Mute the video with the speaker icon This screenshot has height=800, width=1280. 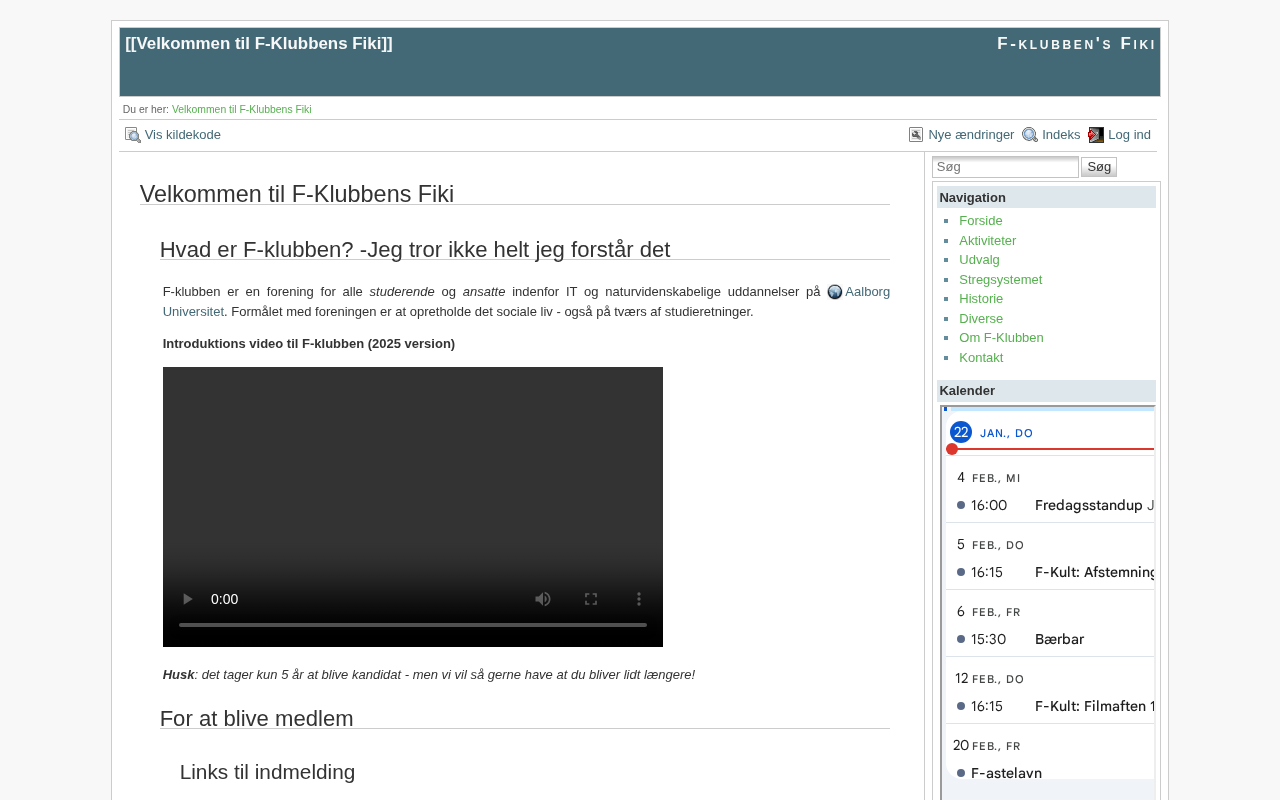[543, 599]
